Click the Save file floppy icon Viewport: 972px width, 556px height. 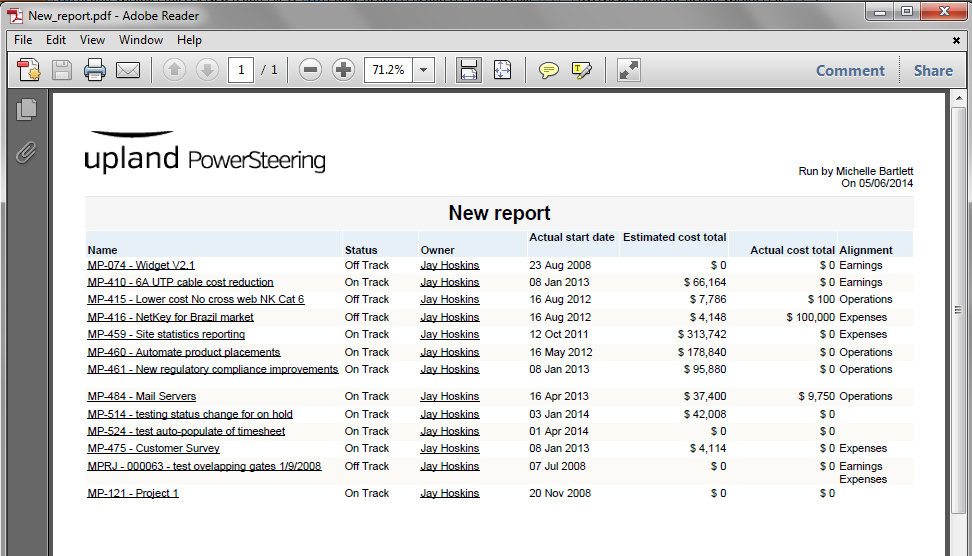(x=62, y=70)
